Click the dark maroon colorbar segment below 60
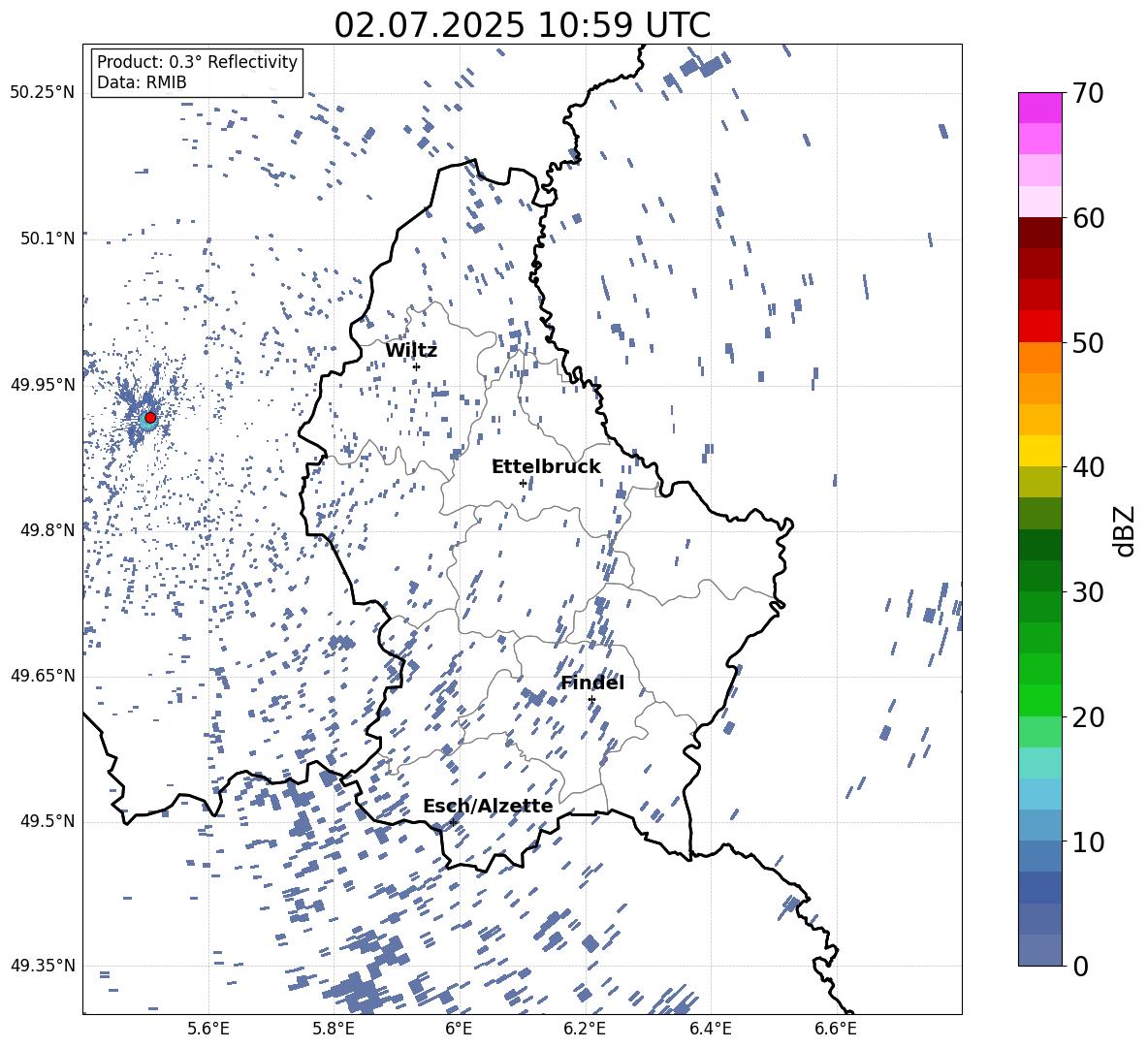1148x1048 pixels. coord(1040,234)
